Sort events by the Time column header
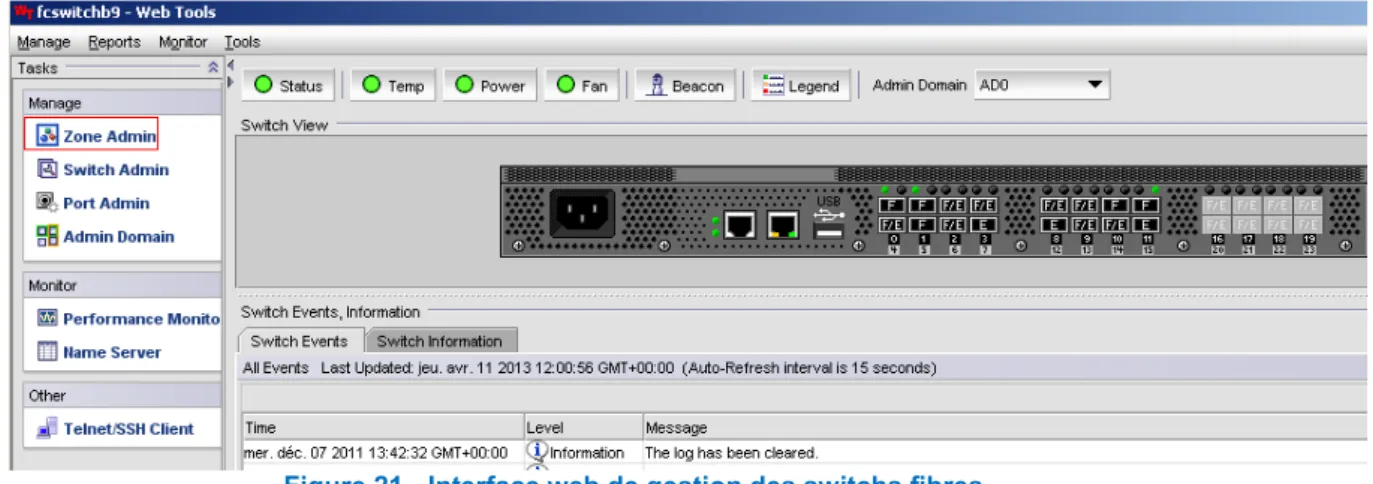The height and width of the screenshot is (484, 1373). pos(383,428)
